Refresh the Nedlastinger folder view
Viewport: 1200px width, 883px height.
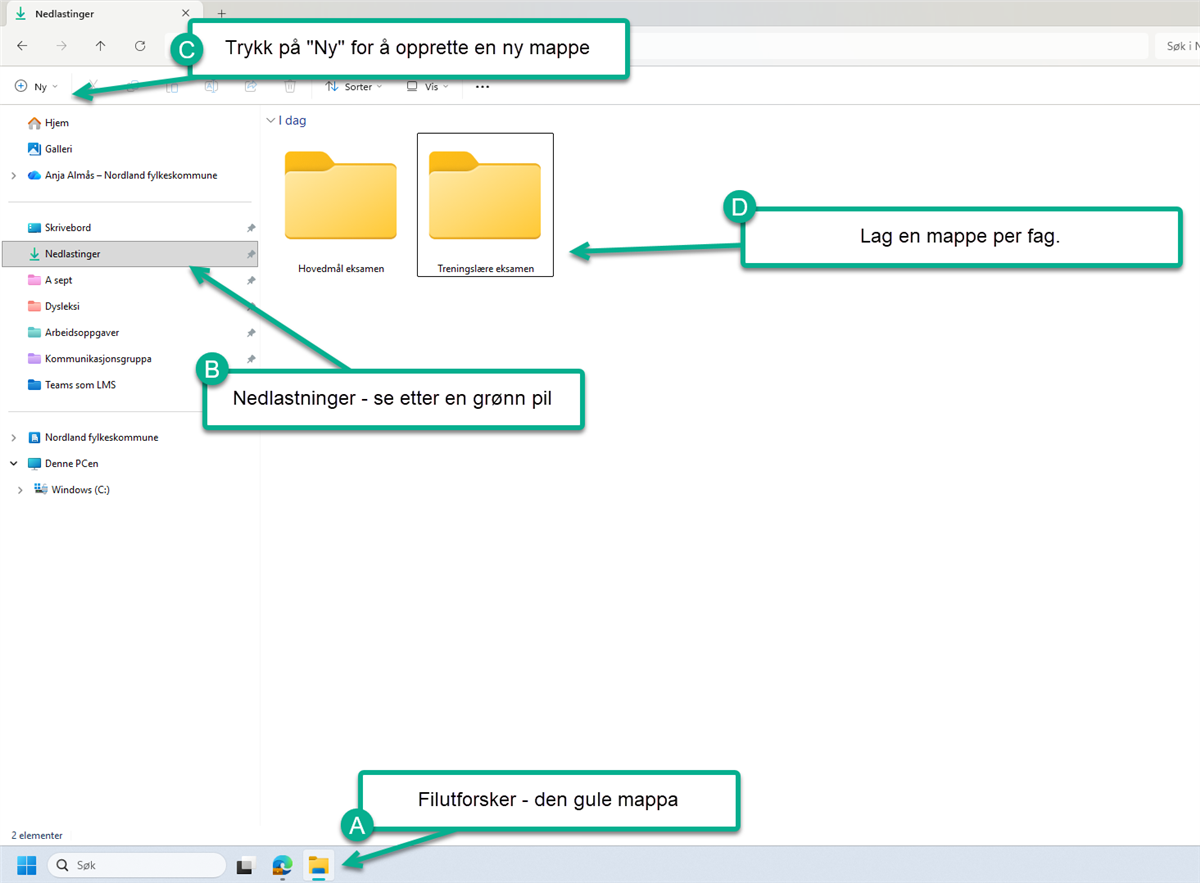140,46
